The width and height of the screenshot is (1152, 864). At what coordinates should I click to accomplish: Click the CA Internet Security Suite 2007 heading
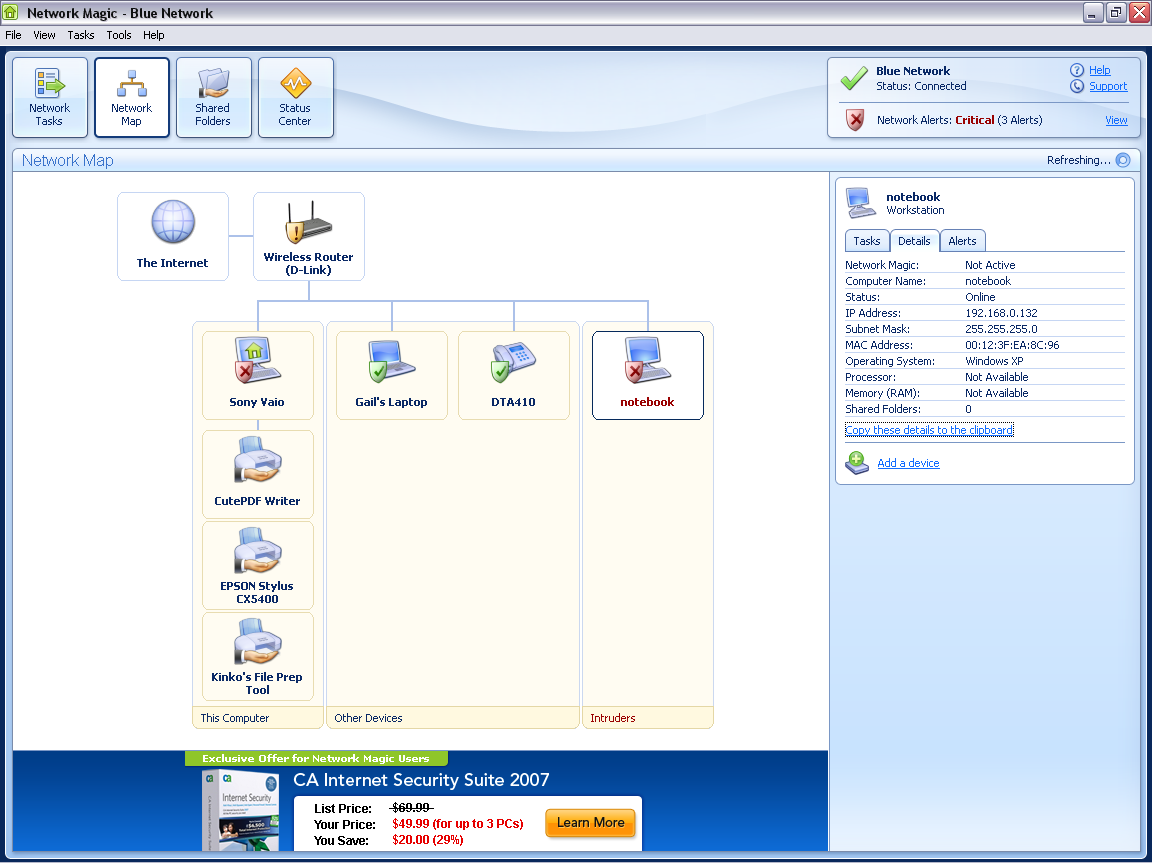click(x=421, y=780)
